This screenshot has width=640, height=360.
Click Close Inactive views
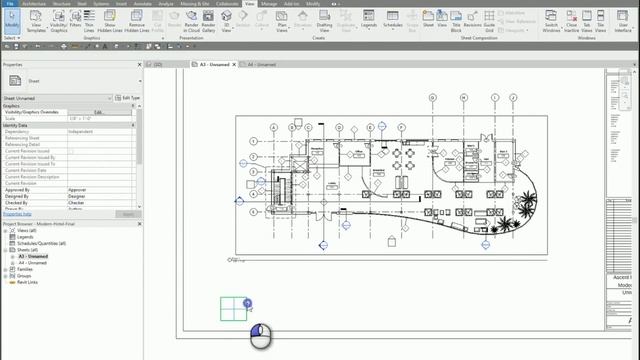(x=571, y=21)
